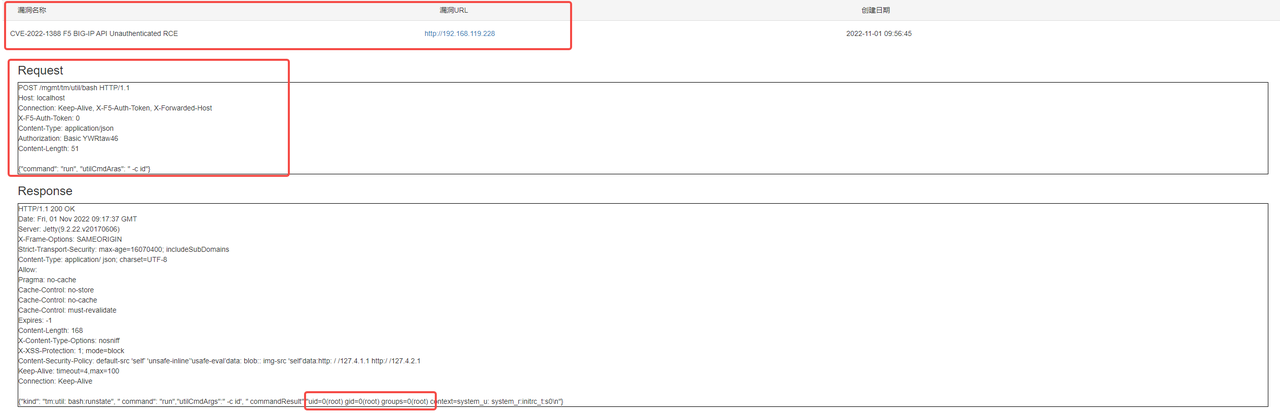
Task: Click the X-Content-Type-Options: nosniff line
Action: point(68,339)
